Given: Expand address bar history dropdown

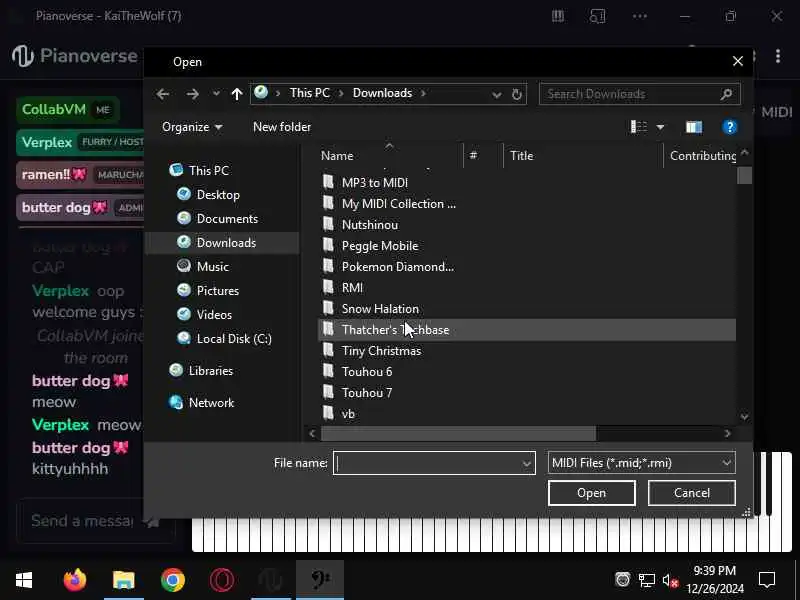Looking at the screenshot, I should (x=496, y=94).
